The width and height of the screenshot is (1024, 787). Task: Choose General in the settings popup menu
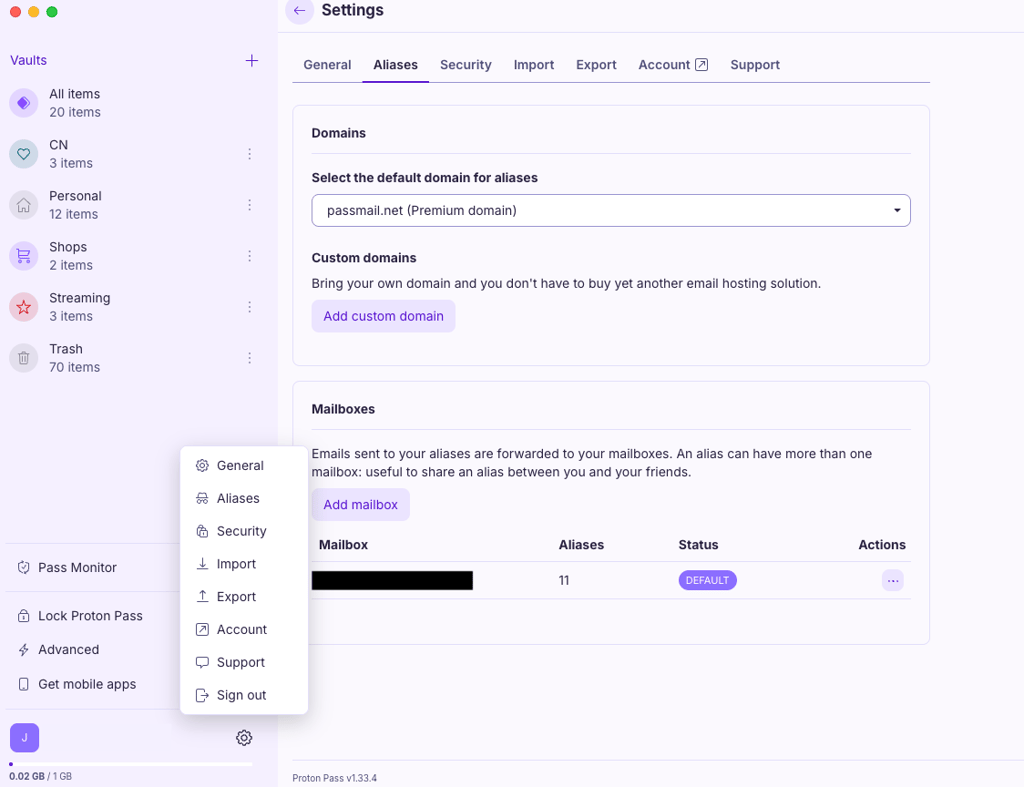(244, 466)
